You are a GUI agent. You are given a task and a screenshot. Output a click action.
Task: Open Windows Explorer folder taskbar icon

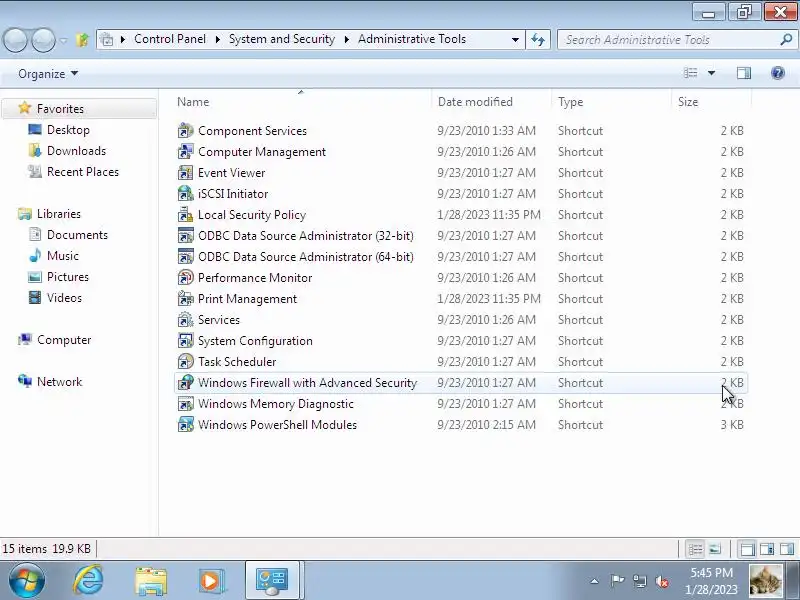click(x=151, y=581)
